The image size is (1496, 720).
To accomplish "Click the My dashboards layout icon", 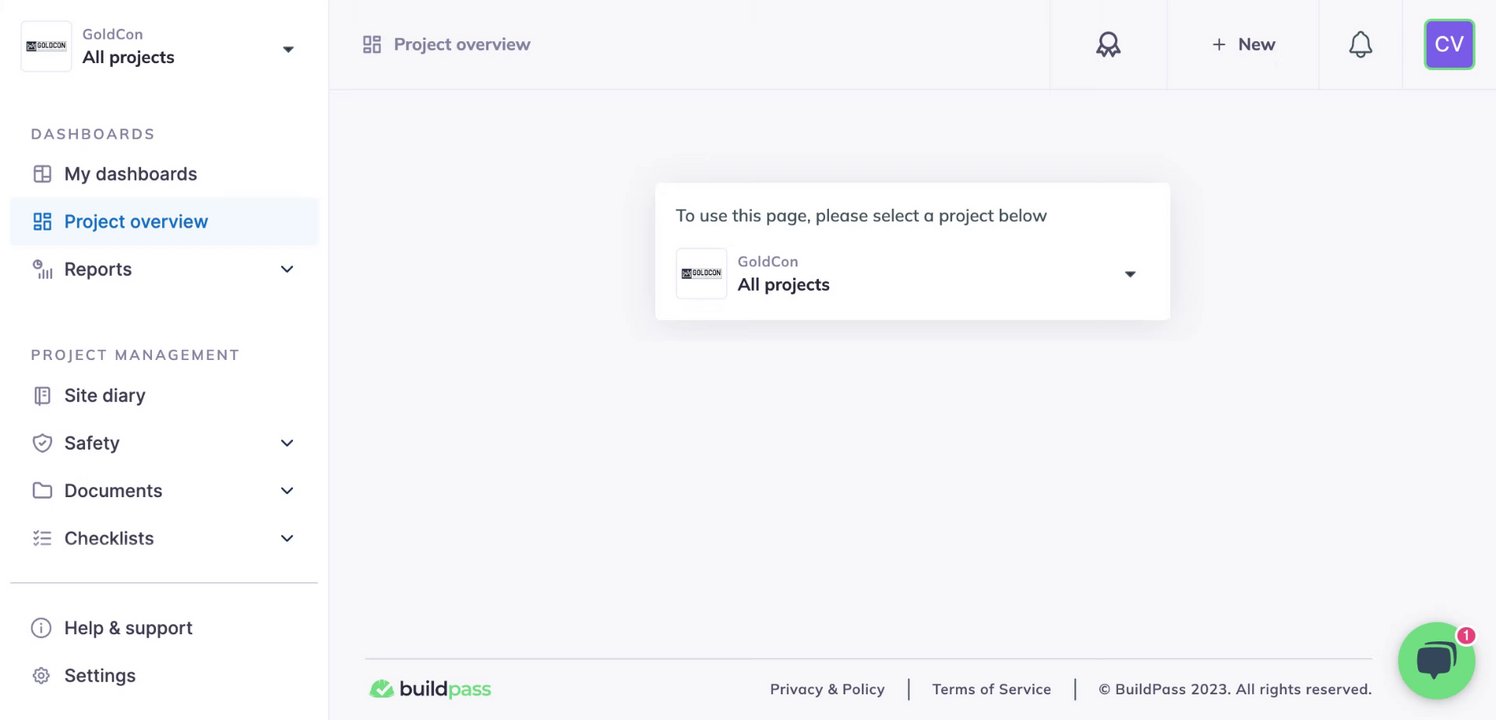I will click(x=42, y=174).
